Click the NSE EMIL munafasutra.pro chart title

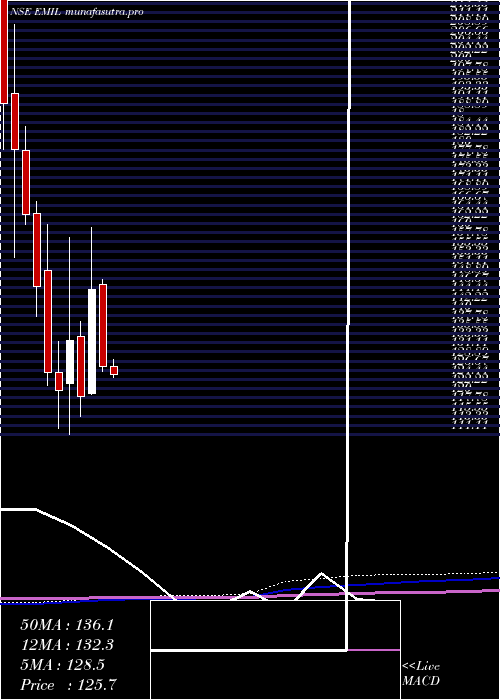pos(76,12)
